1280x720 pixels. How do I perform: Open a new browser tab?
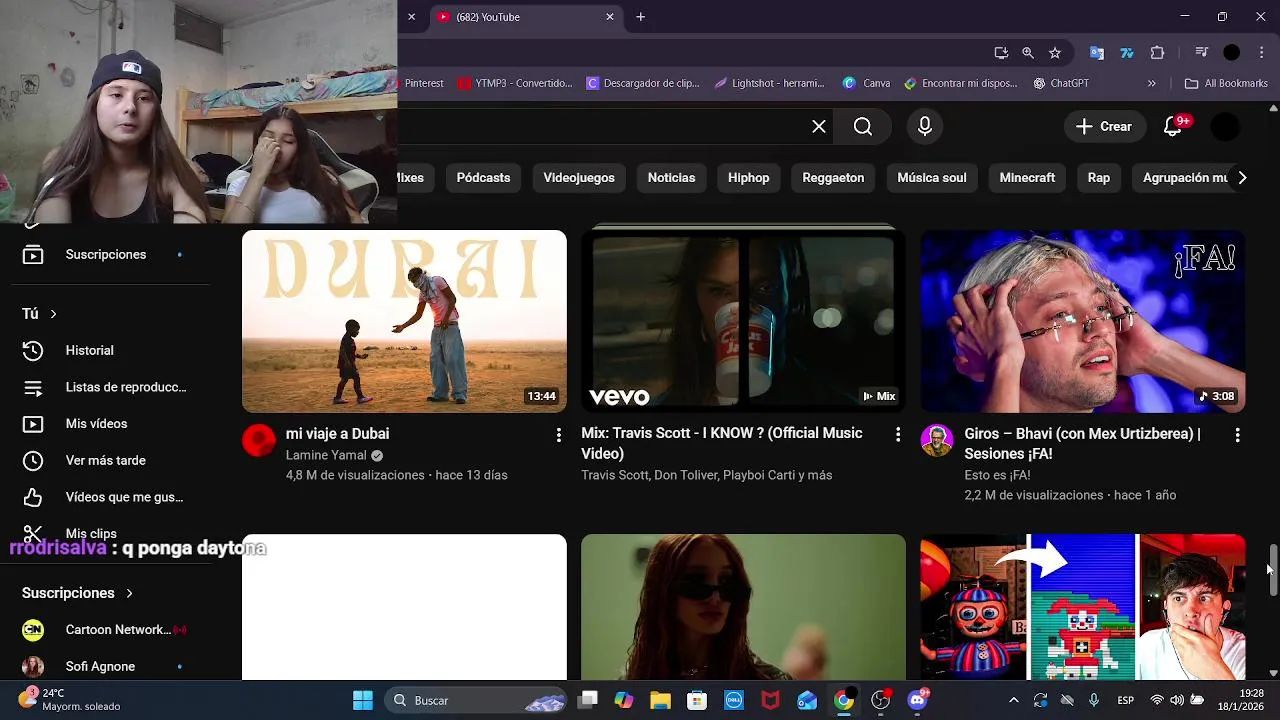click(640, 17)
